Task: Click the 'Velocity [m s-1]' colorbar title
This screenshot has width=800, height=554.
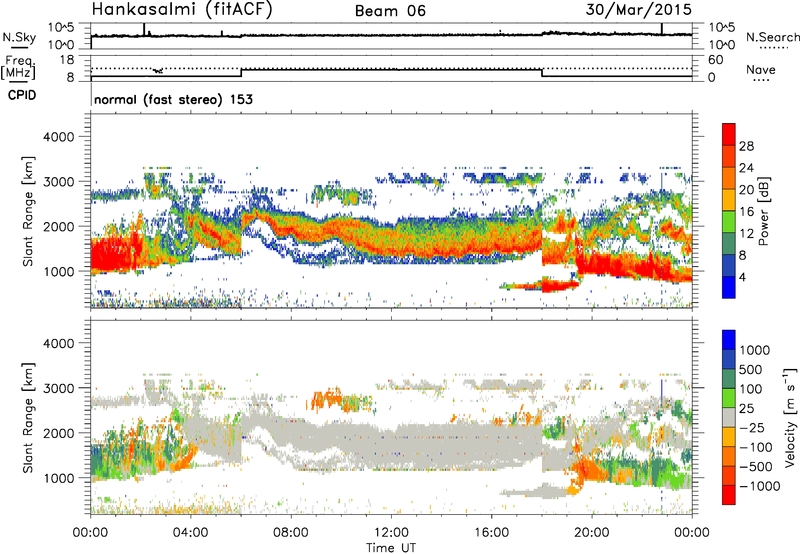Action: pos(790,417)
